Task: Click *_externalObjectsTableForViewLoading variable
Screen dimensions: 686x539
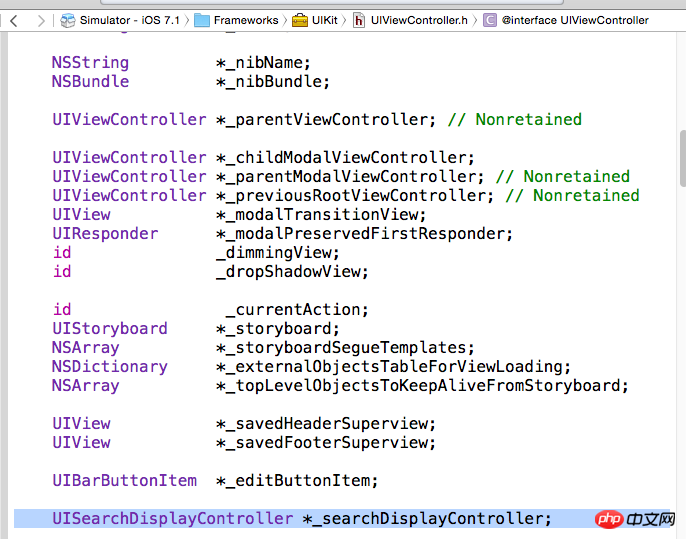Action: click(x=393, y=367)
